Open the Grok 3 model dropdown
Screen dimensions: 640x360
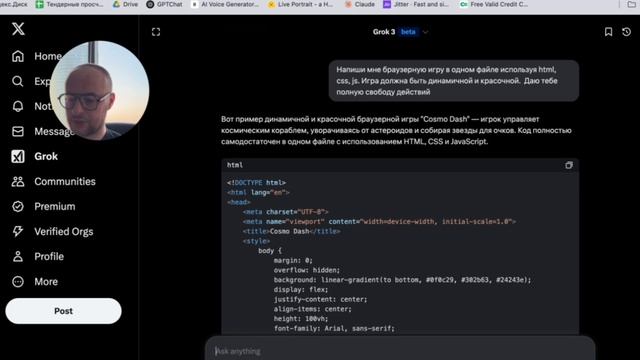(x=400, y=32)
